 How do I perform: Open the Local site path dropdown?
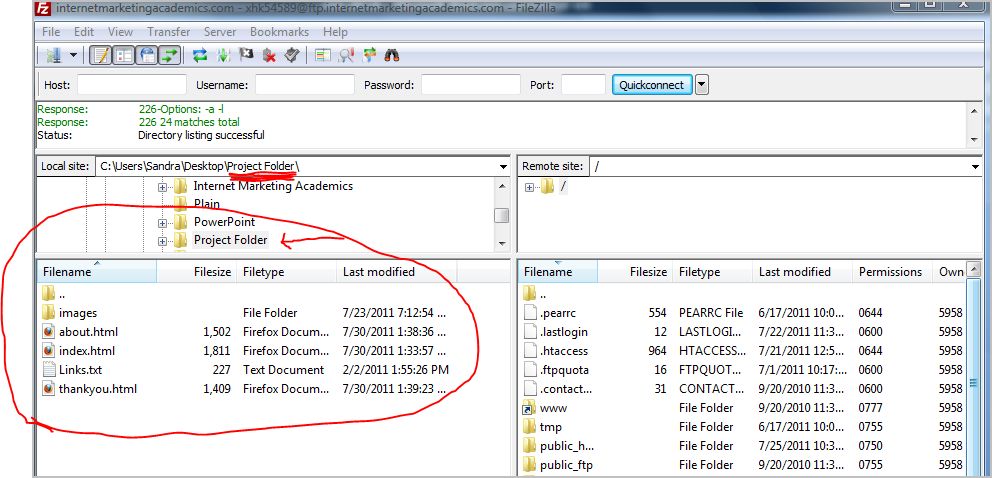tap(502, 166)
